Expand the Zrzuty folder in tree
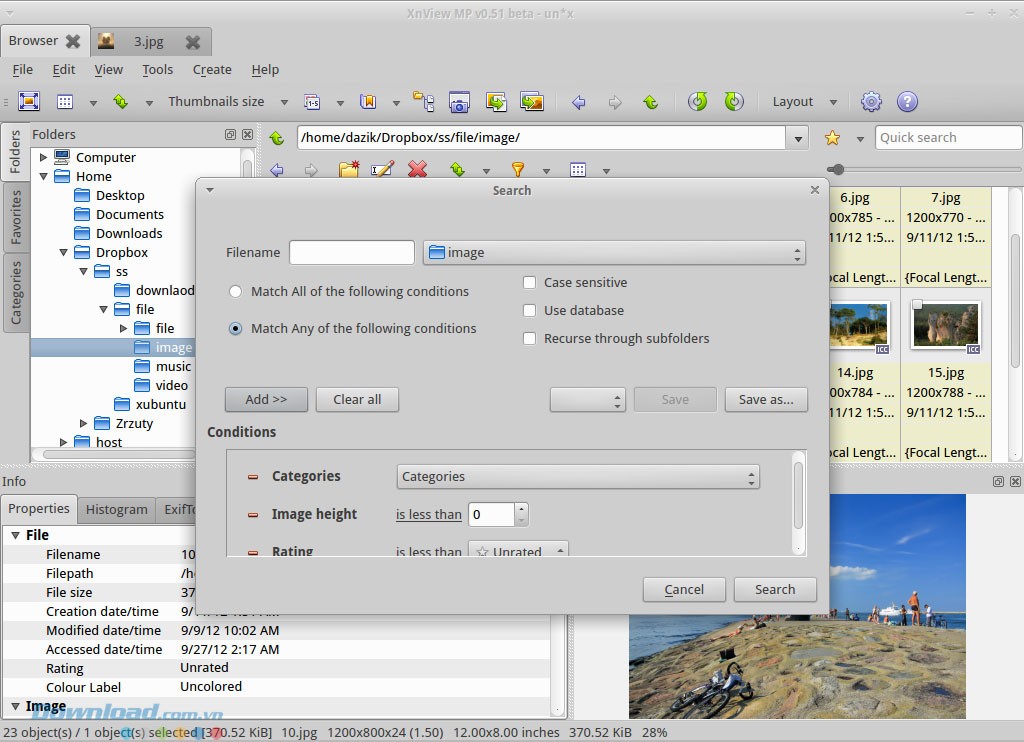Screen dimensions: 1024x742 click(84, 424)
